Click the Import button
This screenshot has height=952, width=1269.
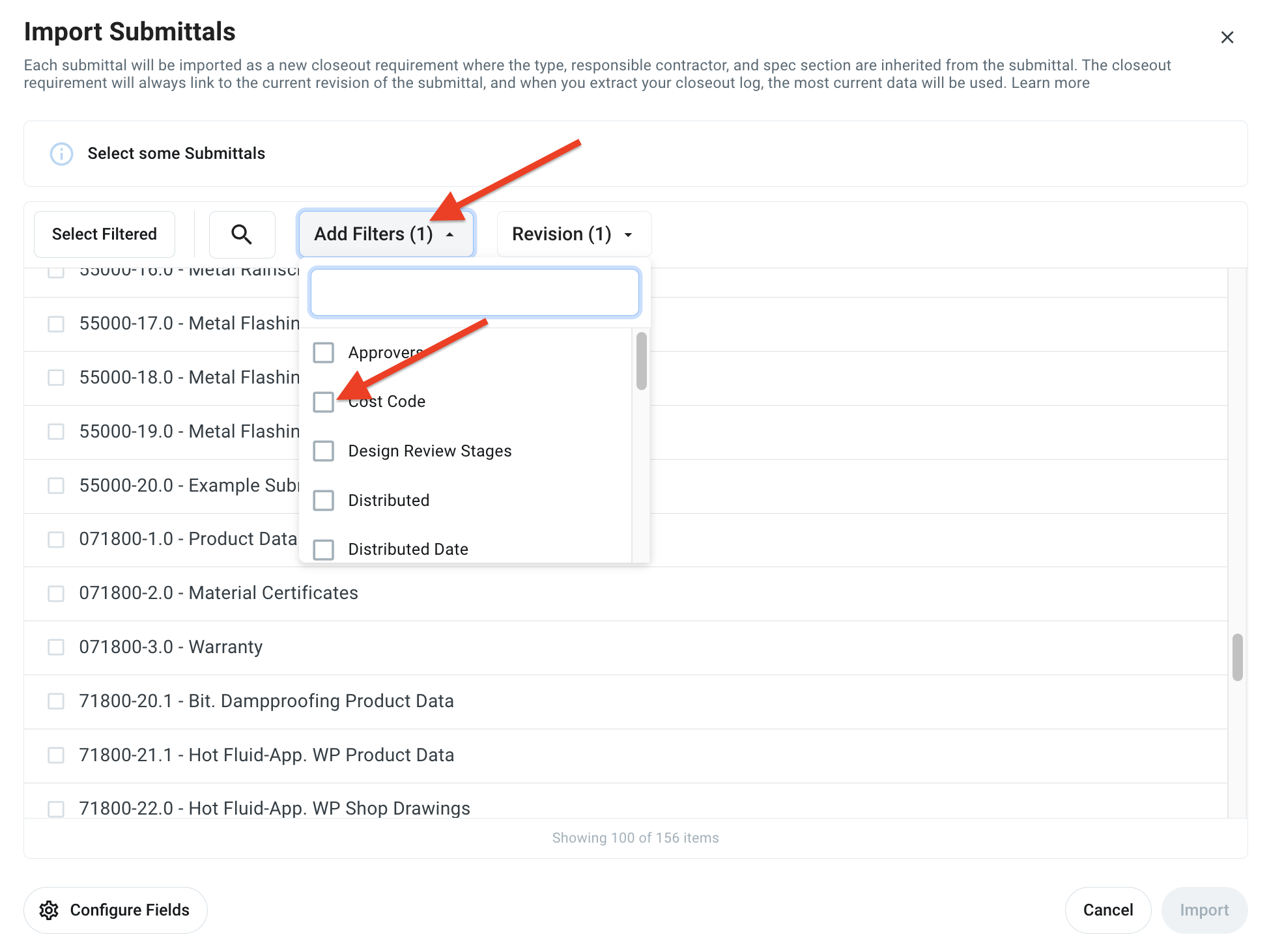(x=1204, y=910)
